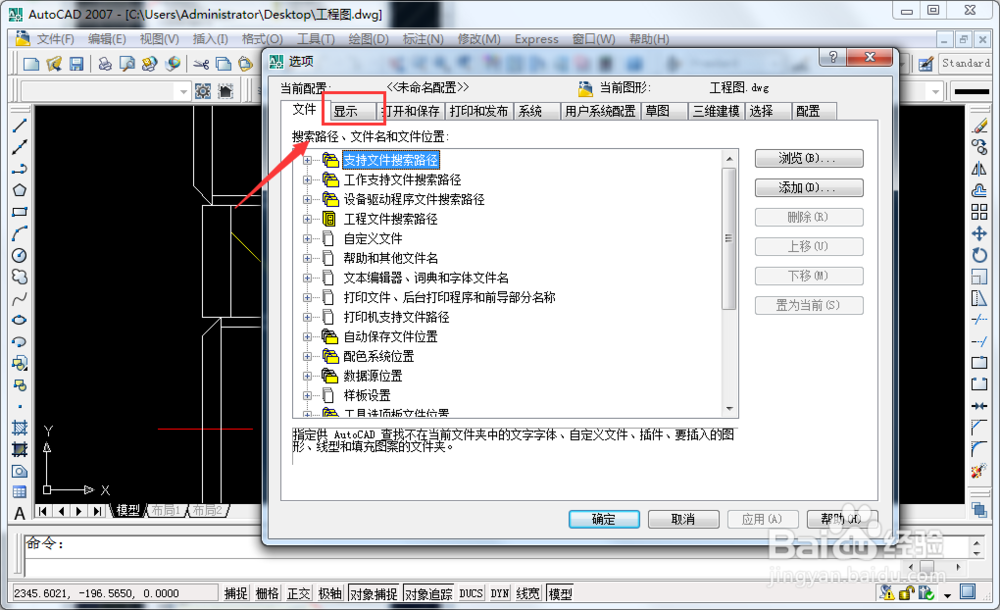Select the Table tool

pyautogui.click(x=20, y=492)
